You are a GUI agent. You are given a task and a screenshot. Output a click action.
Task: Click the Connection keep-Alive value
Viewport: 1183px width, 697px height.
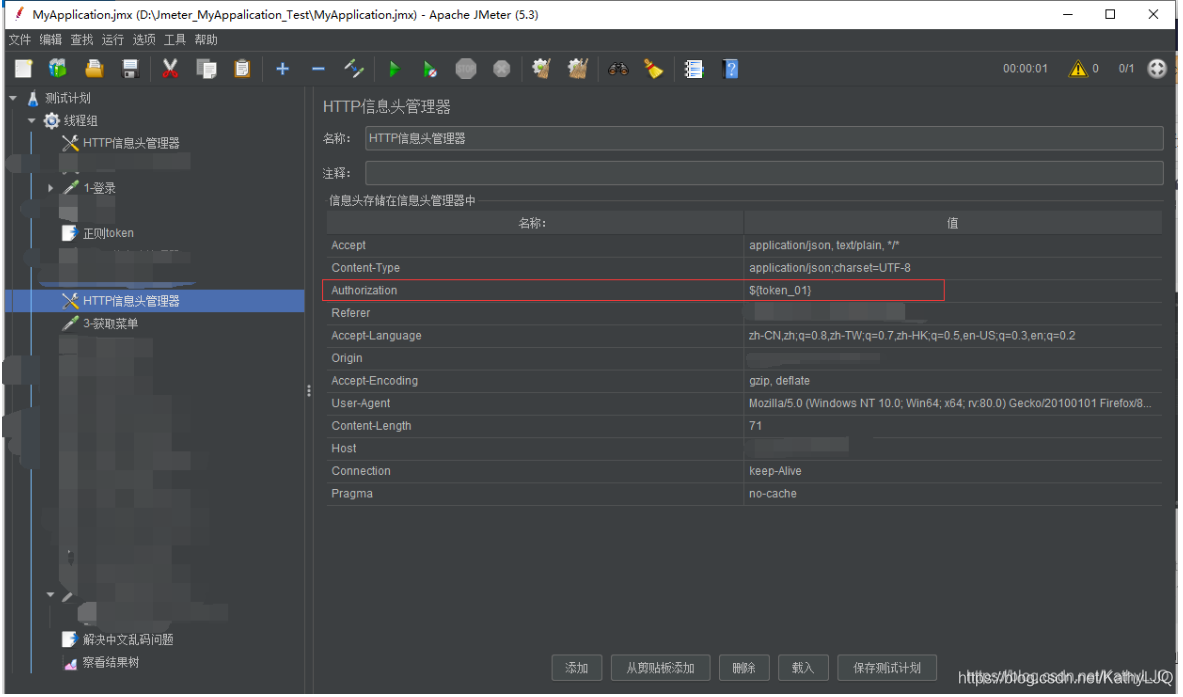click(x=775, y=471)
